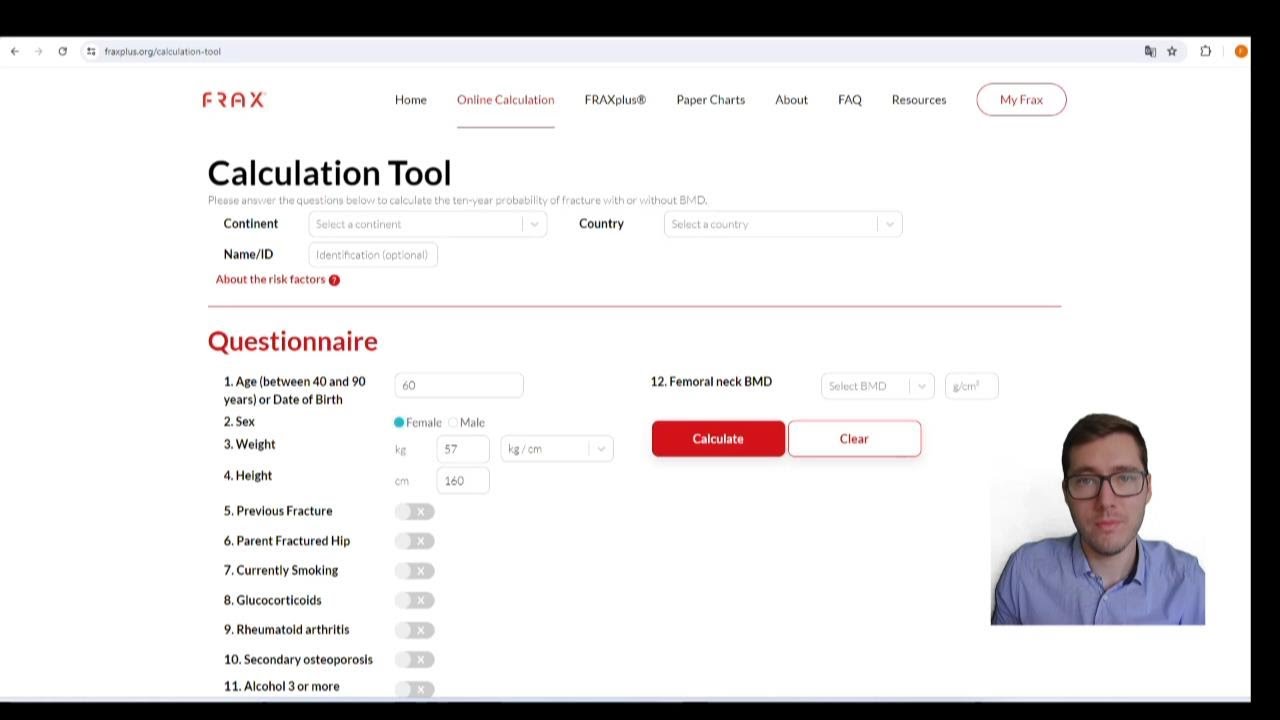The width and height of the screenshot is (1280, 720).
Task: Enable the Glucocorticoids switch
Action: 415,600
